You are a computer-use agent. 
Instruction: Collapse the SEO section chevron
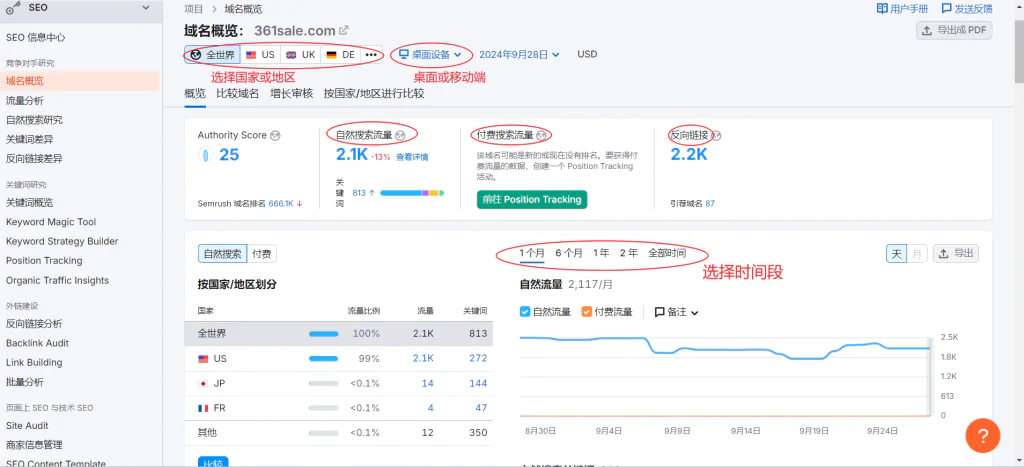tap(146, 7)
